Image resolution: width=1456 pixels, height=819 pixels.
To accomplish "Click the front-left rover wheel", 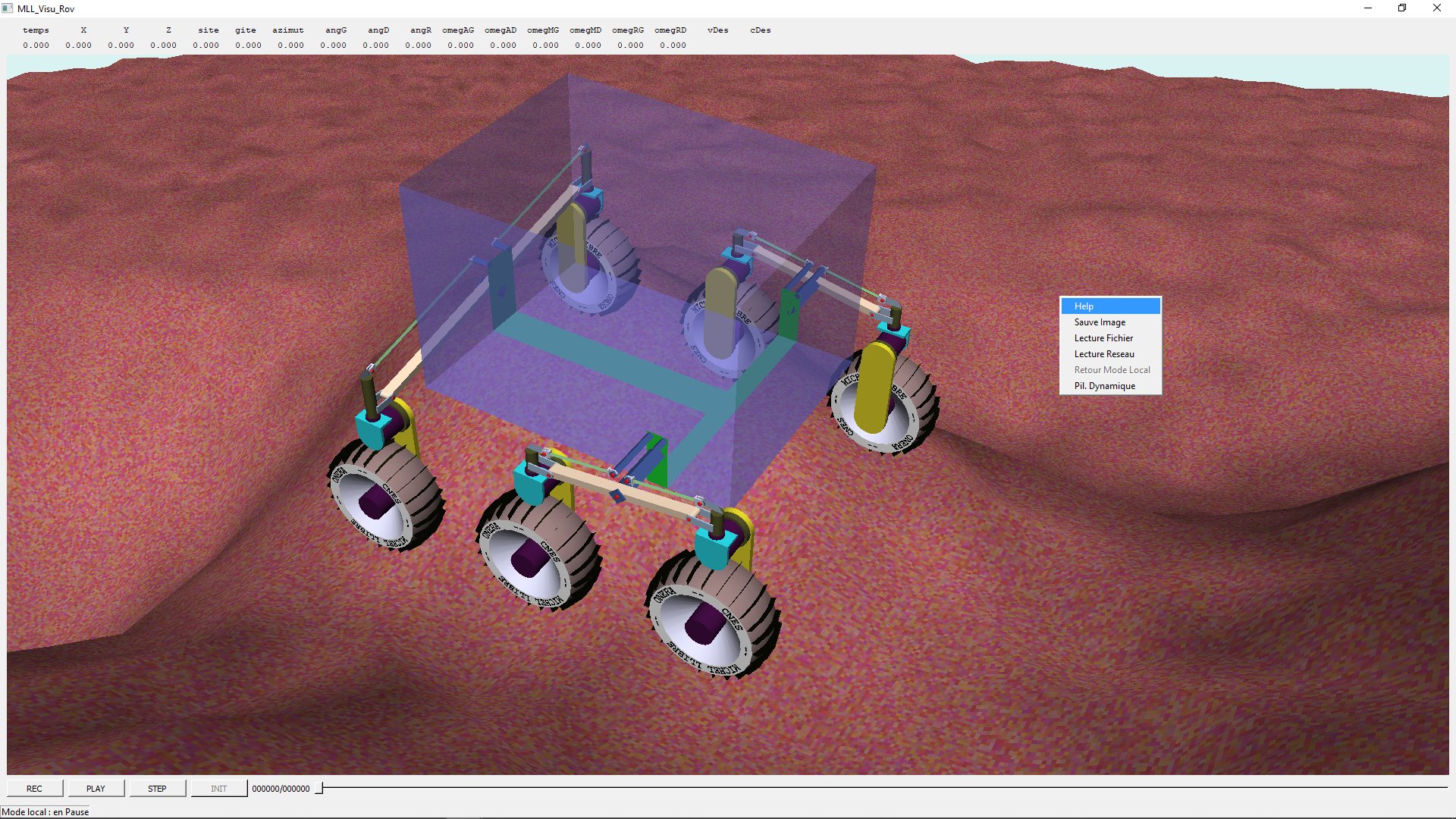I will click(x=383, y=497).
